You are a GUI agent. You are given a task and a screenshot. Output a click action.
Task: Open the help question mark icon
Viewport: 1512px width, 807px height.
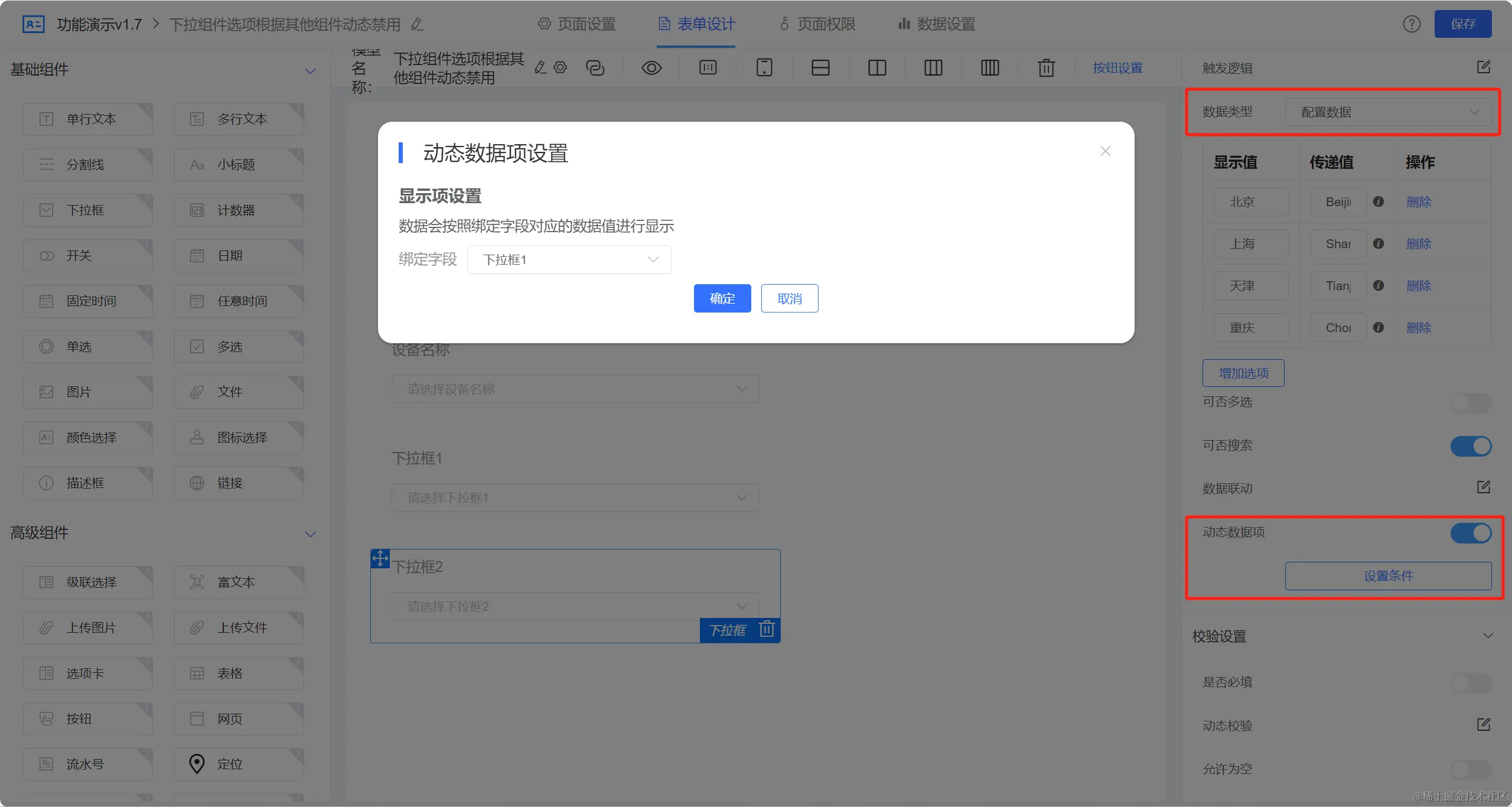point(1412,24)
